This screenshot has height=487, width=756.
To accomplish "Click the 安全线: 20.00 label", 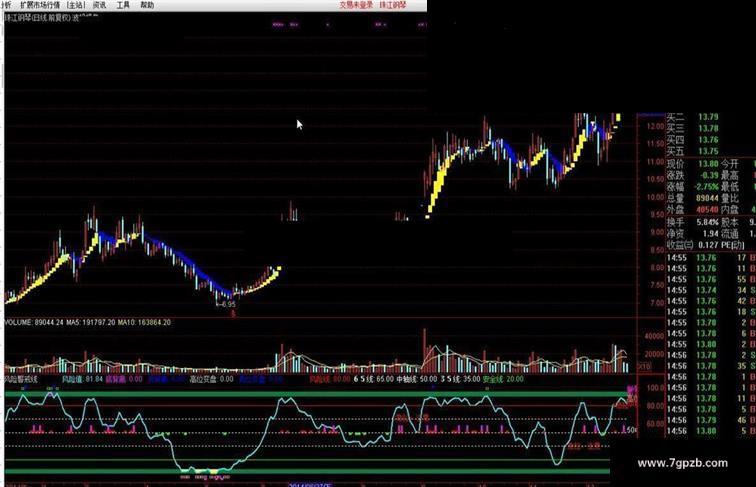I will point(503,379).
